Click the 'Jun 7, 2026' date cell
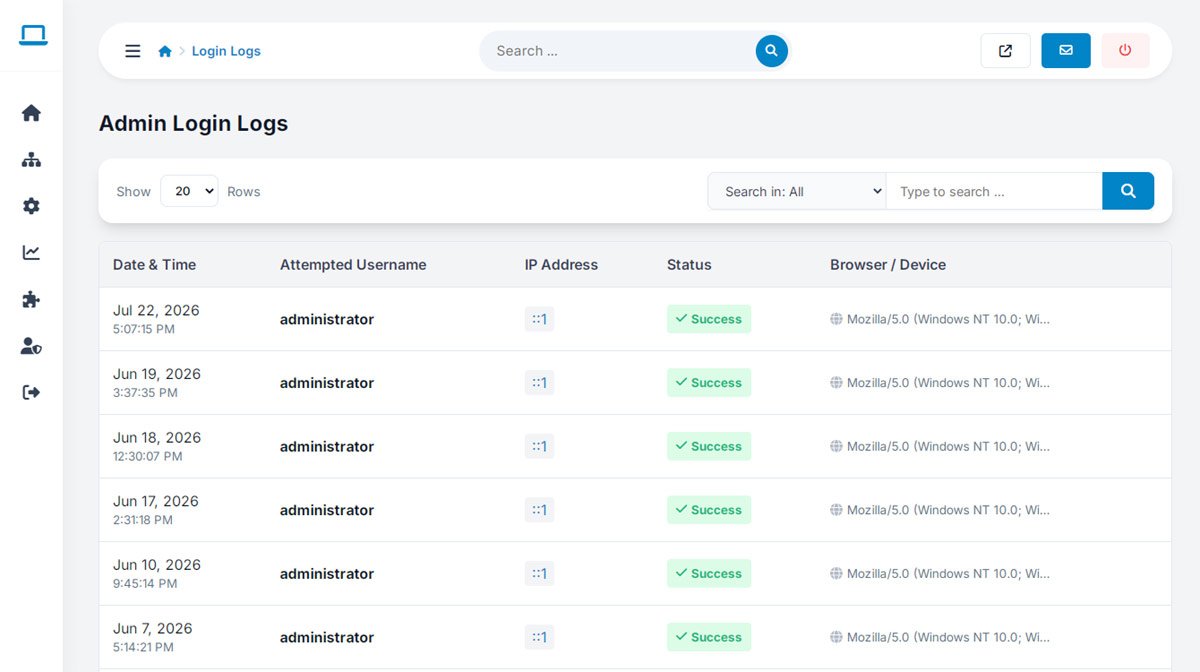Image resolution: width=1200 pixels, height=672 pixels. tap(153, 628)
